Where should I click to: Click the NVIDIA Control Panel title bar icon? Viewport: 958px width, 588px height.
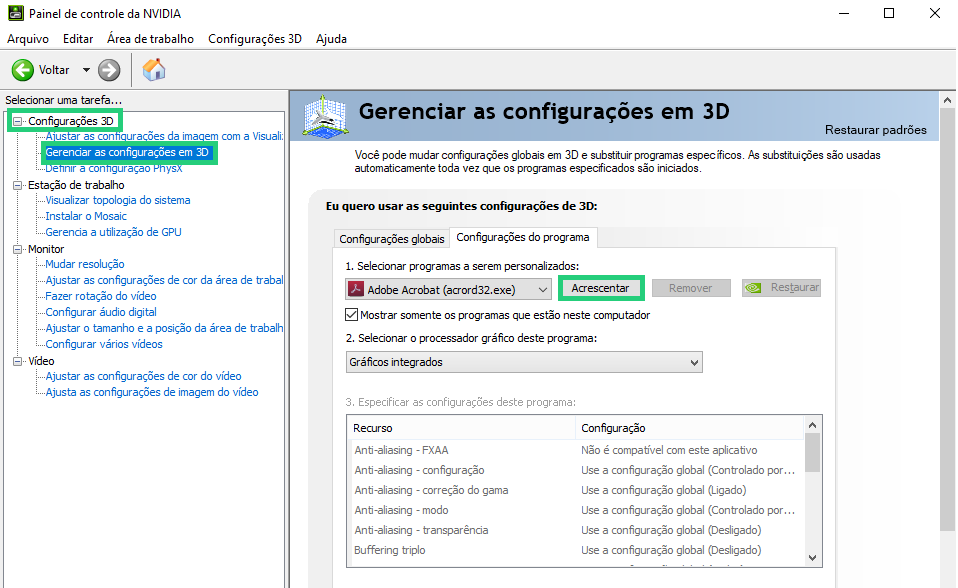click(14, 14)
